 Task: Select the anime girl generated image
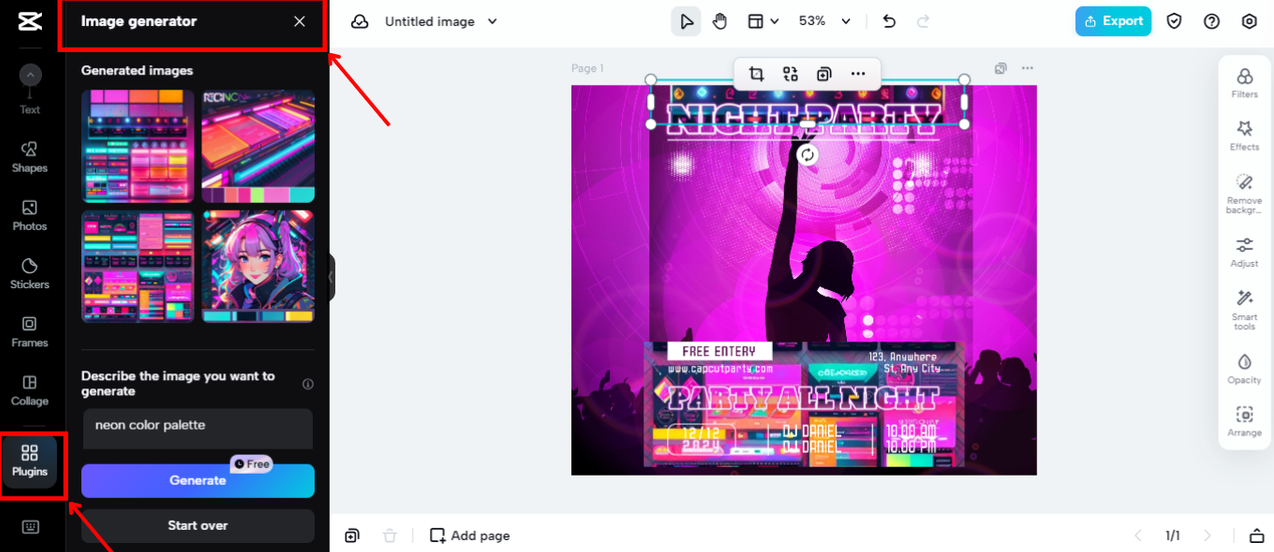pyautogui.click(x=258, y=266)
